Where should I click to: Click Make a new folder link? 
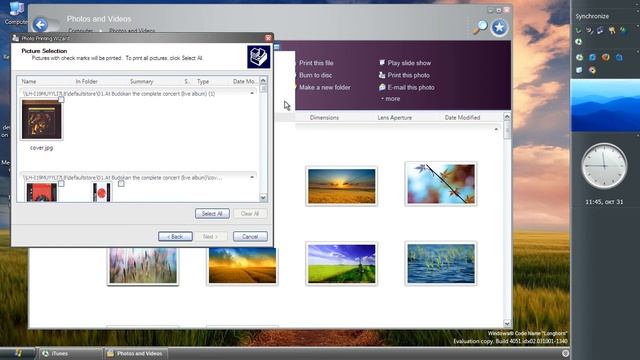324,87
